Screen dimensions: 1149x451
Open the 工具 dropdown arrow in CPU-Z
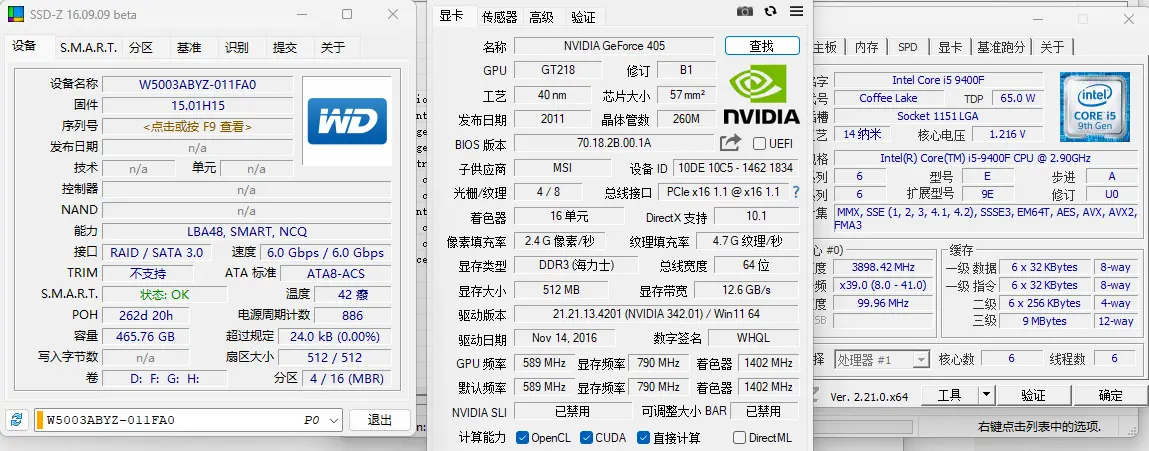pos(987,395)
